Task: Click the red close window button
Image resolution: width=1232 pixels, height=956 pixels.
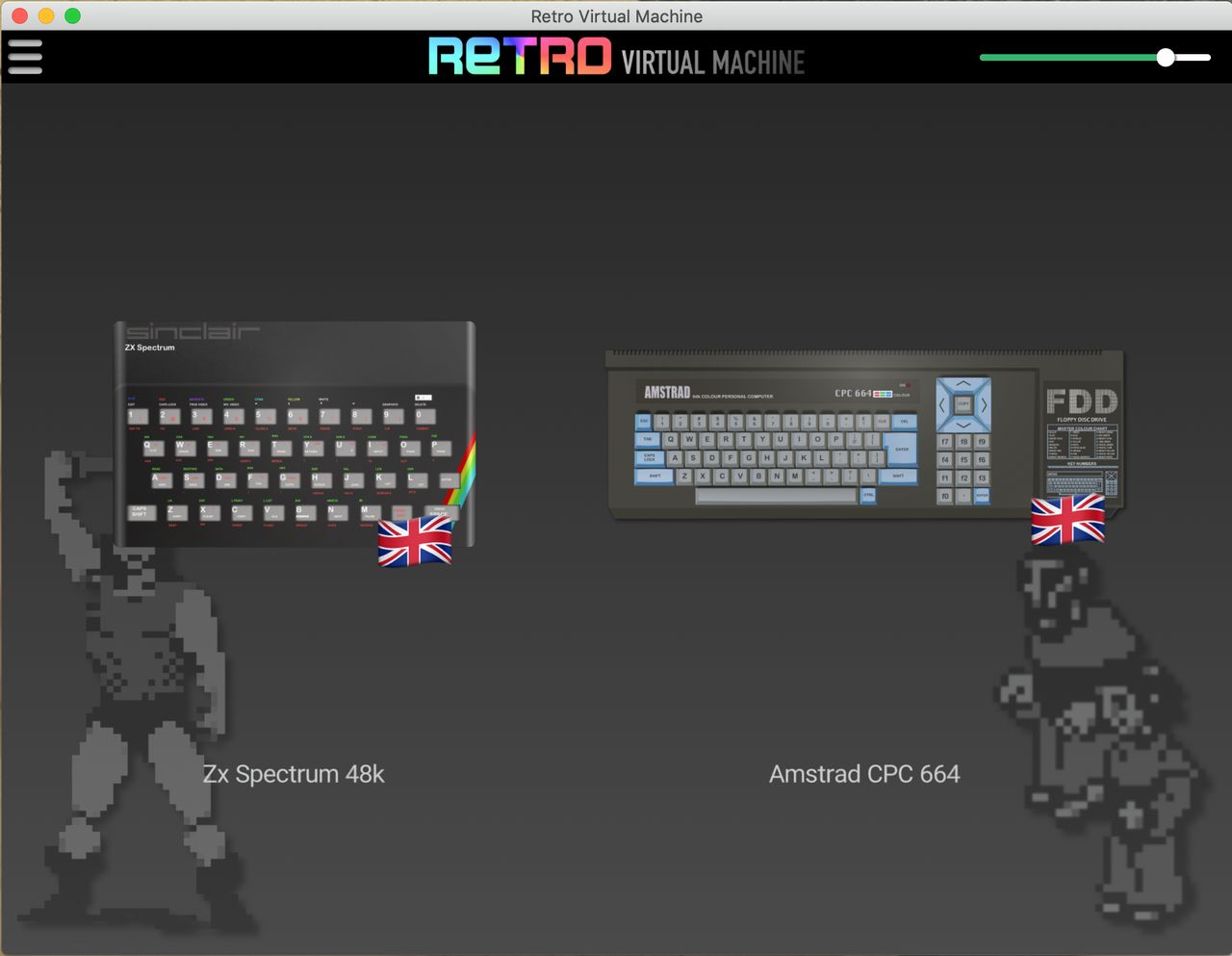Action: tap(20, 15)
